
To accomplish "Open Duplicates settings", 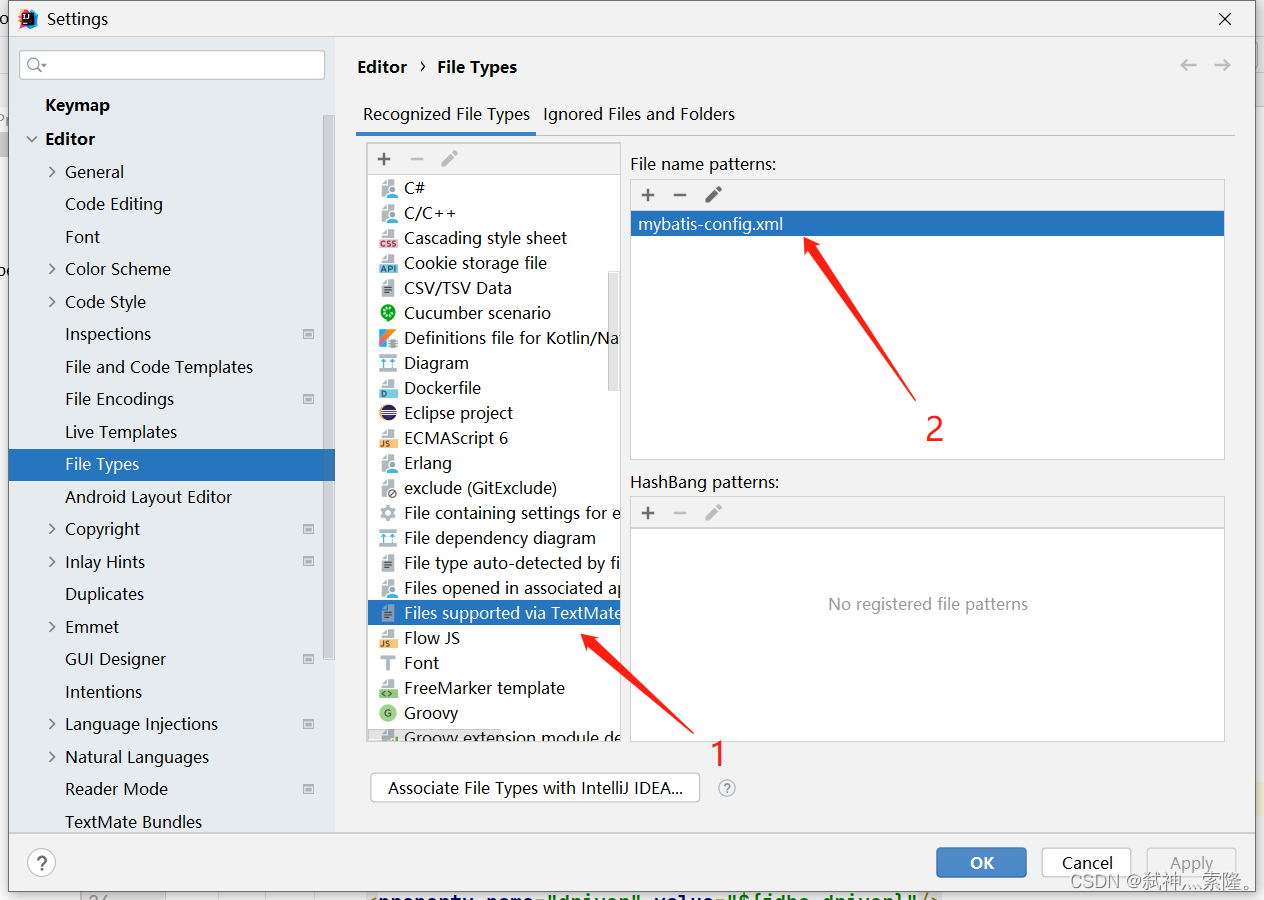I will [104, 594].
